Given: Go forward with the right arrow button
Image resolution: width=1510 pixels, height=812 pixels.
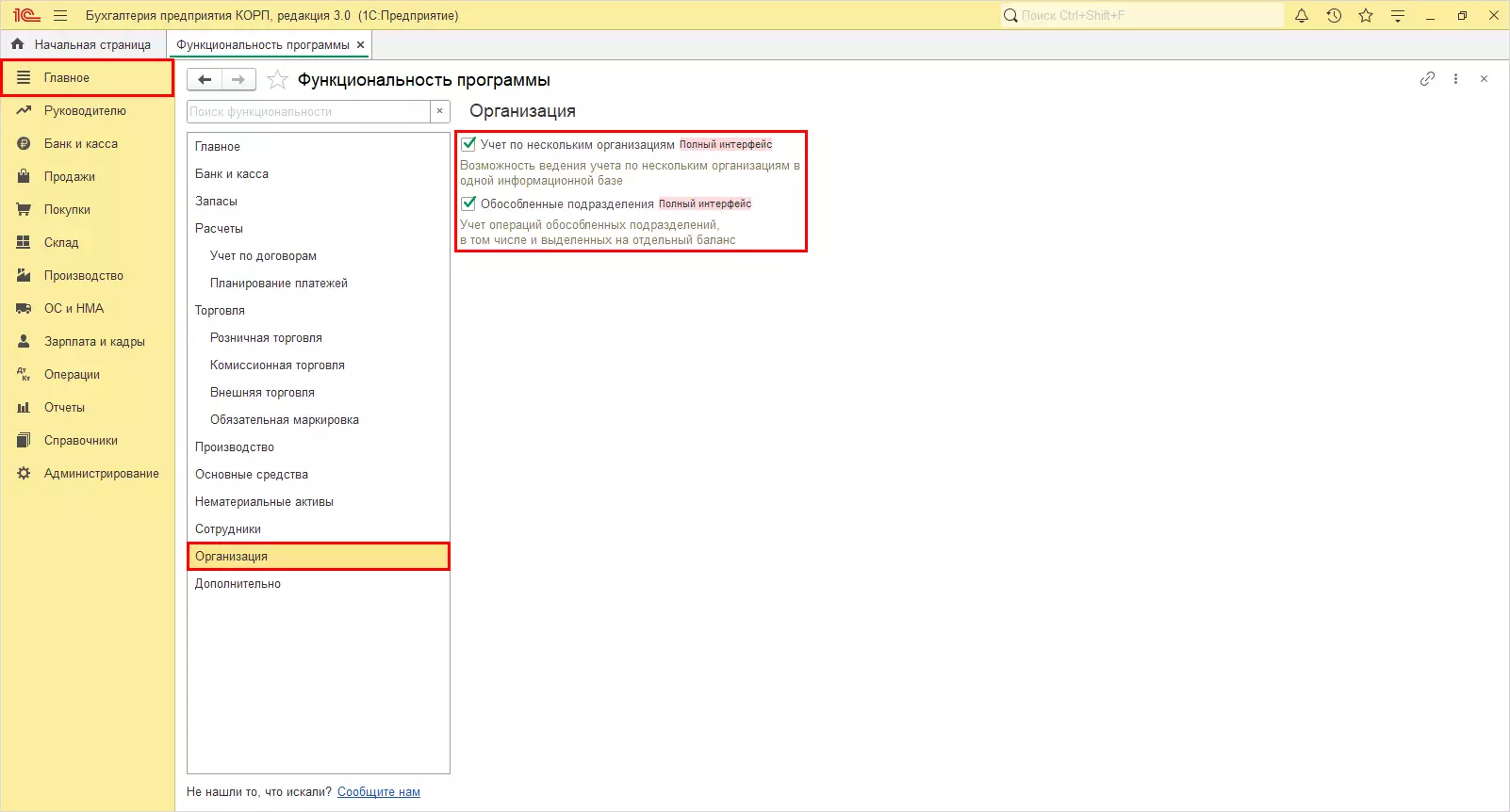Looking at the screenshot, I should click(238, 80).
